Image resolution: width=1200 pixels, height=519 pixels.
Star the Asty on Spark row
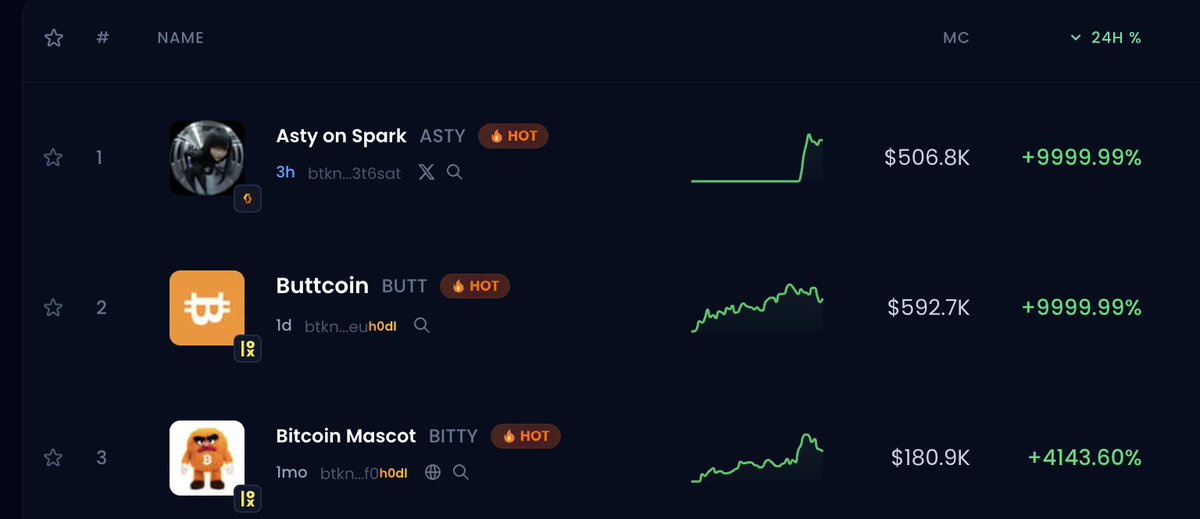pyautogui.click(x=54, y=158)
